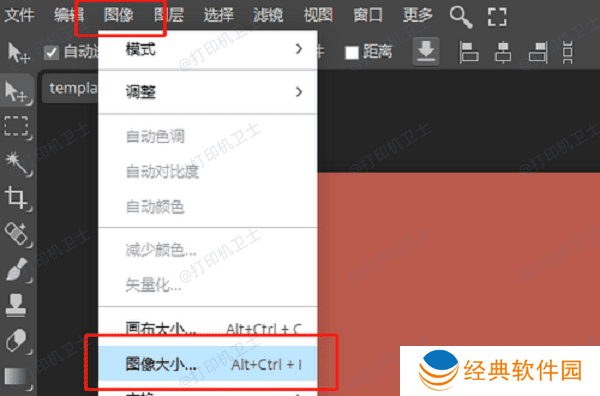Click the 矢量化... menu entry

208,285
